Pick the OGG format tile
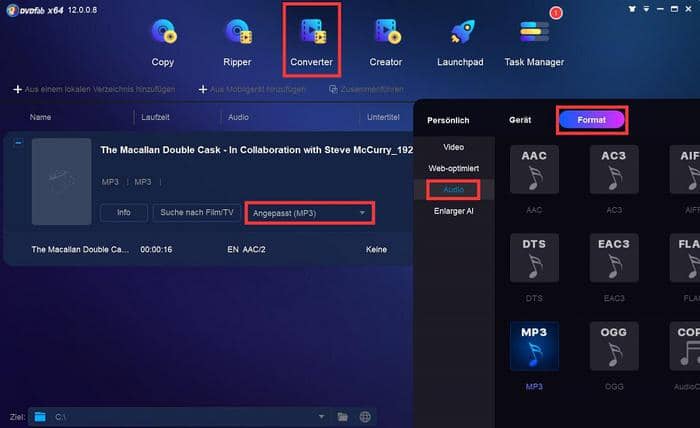 pos(614,346)
